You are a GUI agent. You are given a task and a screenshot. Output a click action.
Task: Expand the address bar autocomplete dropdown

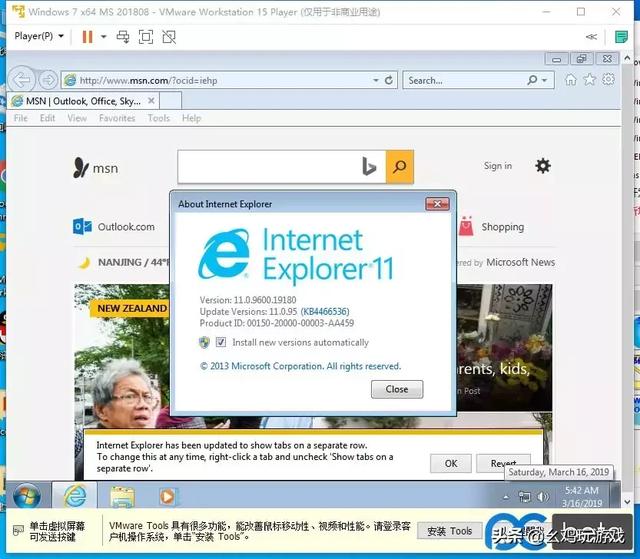(x=376, y=80)
